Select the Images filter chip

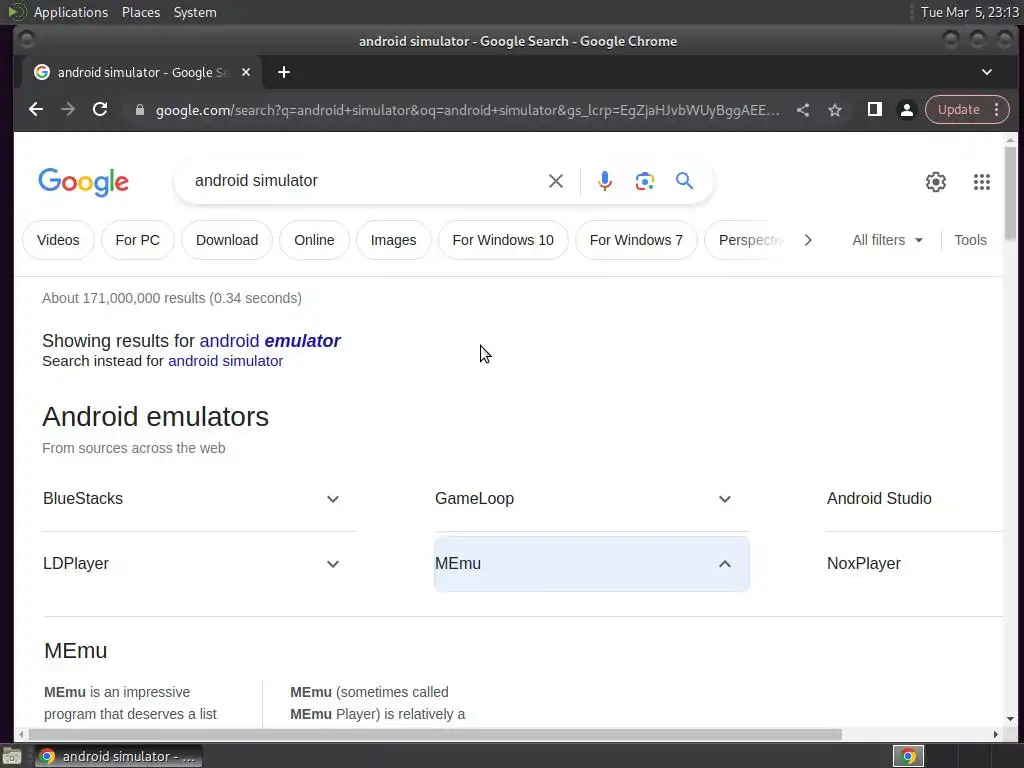click(x=393, y=240)
